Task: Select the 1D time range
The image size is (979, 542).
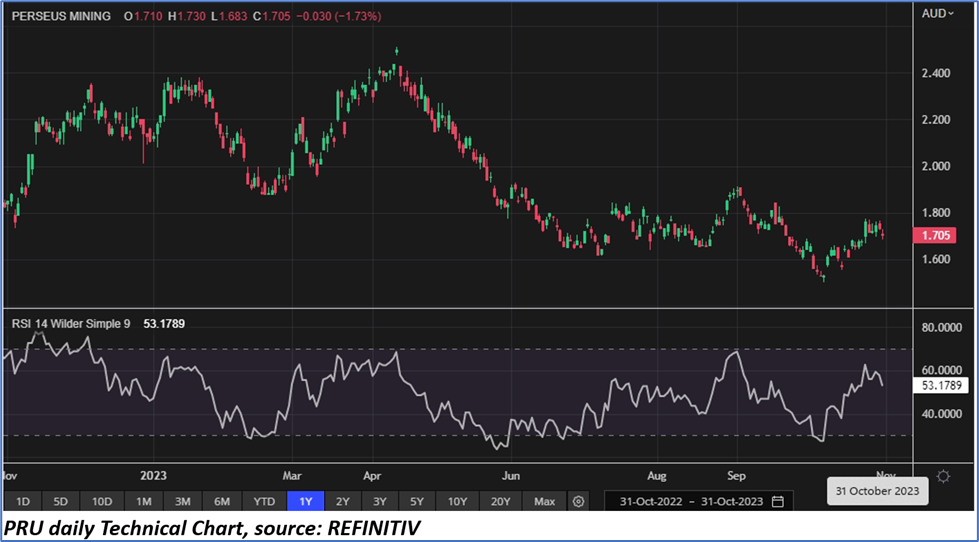Action: point(23,501)
